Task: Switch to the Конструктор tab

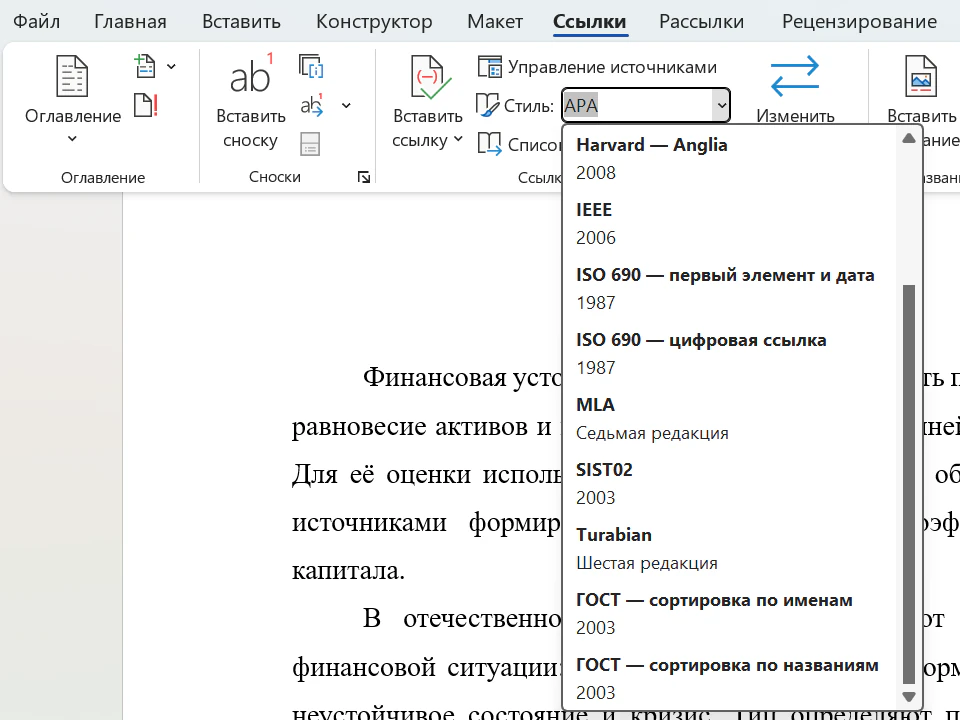Action: click(374, 21)
